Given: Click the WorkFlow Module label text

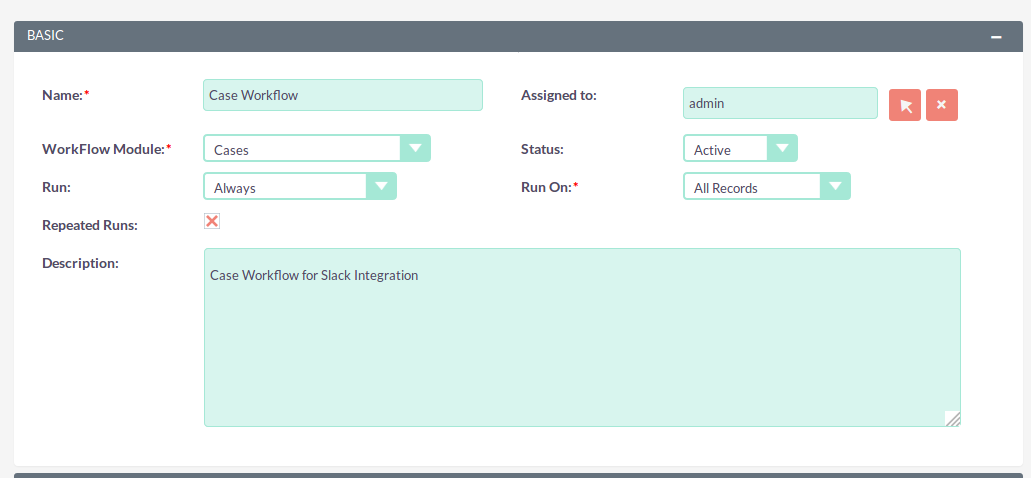Looking at the screenshot, I should pyautogui.click(x=104, y=149).
